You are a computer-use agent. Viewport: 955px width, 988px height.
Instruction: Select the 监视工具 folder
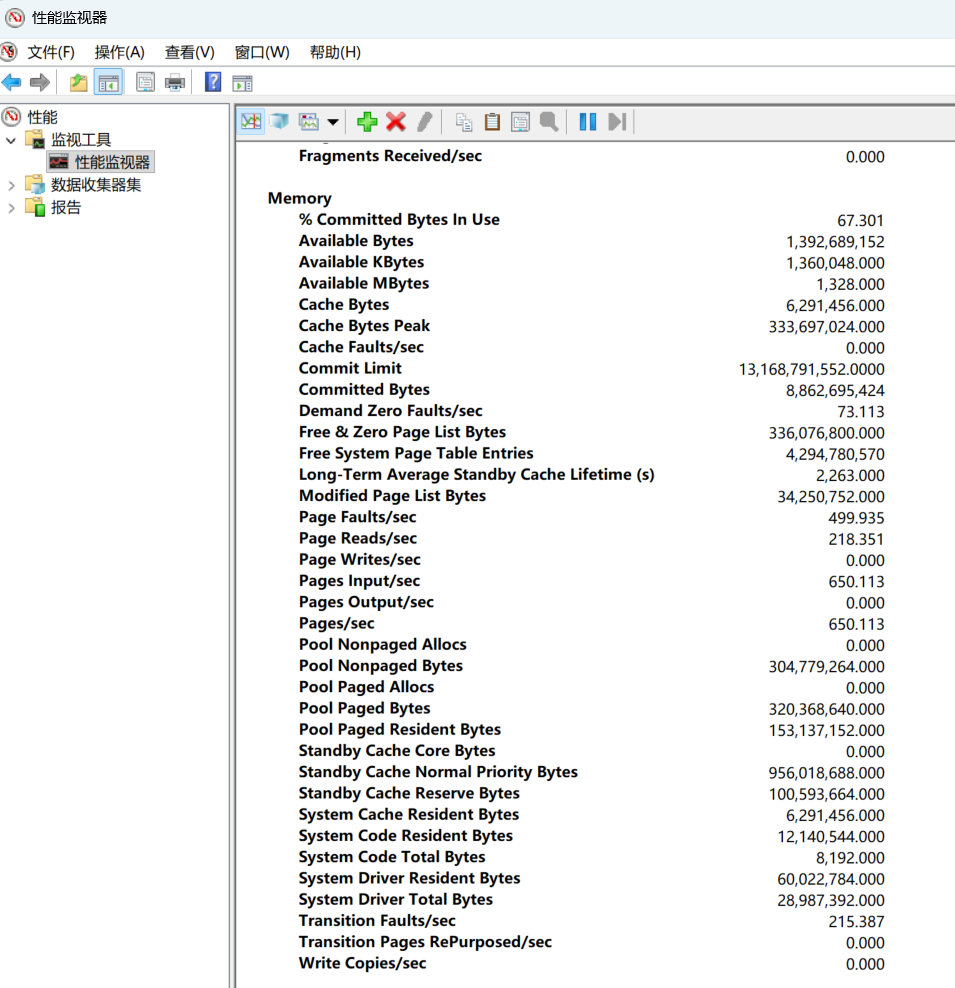point(81,139)
